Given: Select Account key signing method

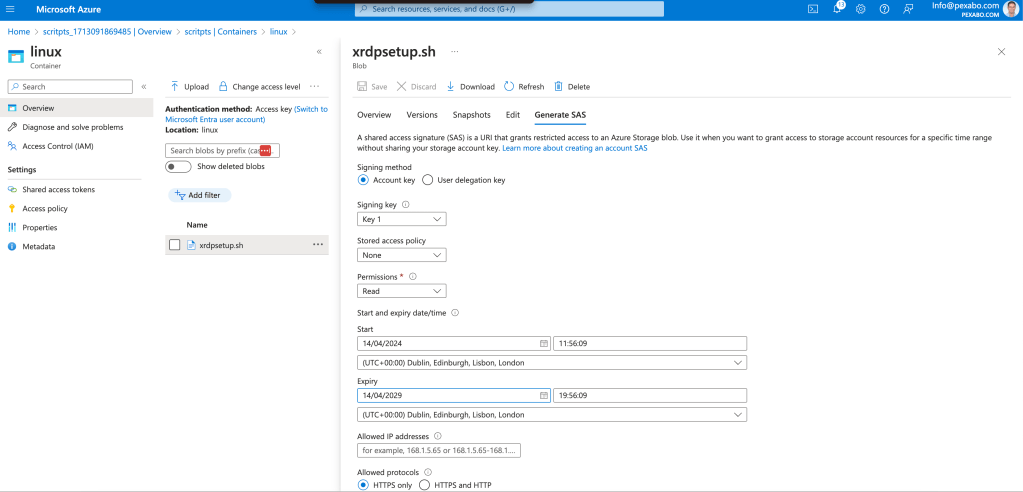Looking at the screenshot, I should click(x=363, y=180).
